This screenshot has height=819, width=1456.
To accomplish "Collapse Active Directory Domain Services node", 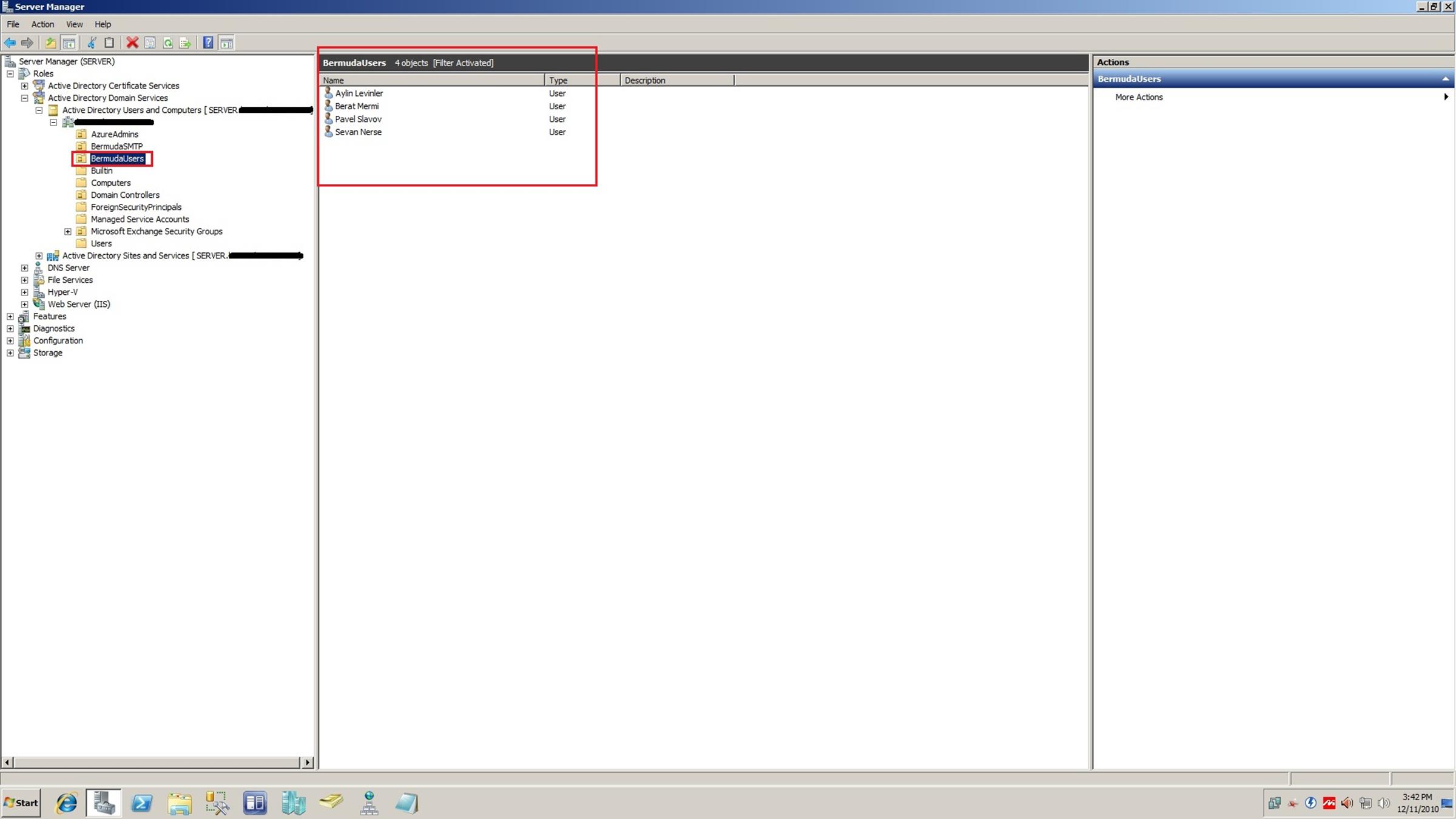I will pos(25,98).
